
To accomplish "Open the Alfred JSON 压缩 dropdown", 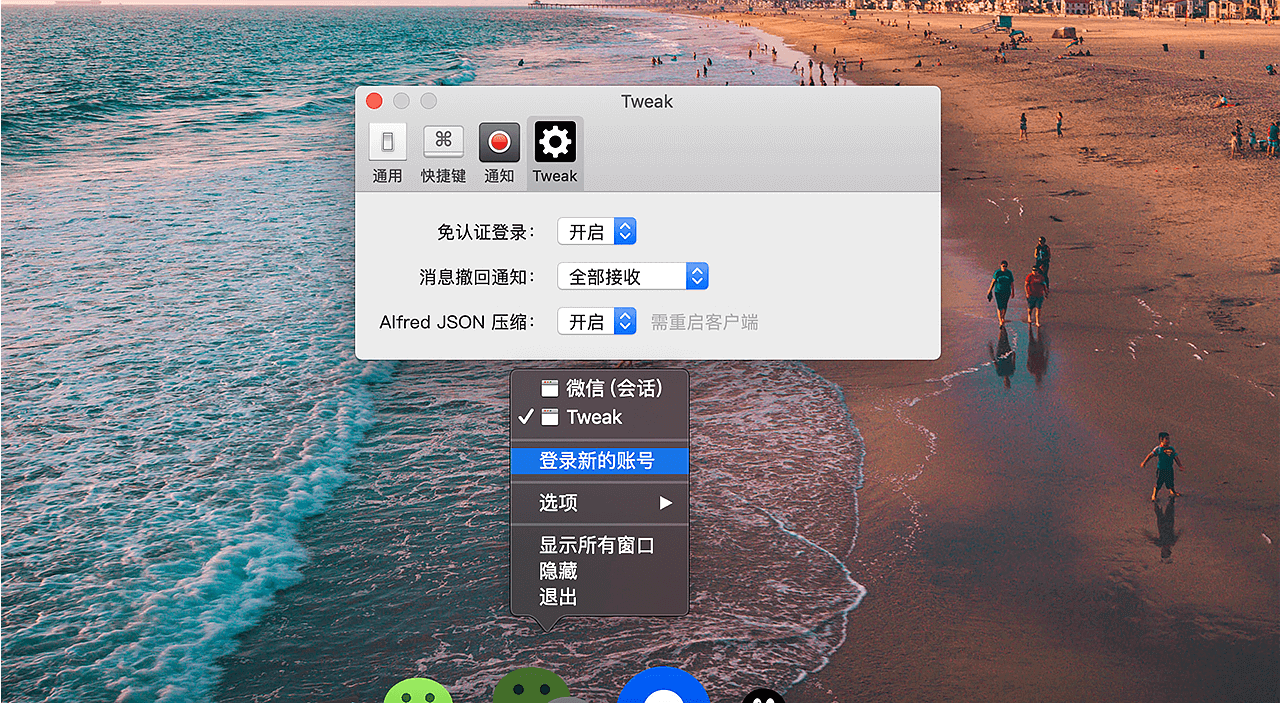I will click(597, 322).
